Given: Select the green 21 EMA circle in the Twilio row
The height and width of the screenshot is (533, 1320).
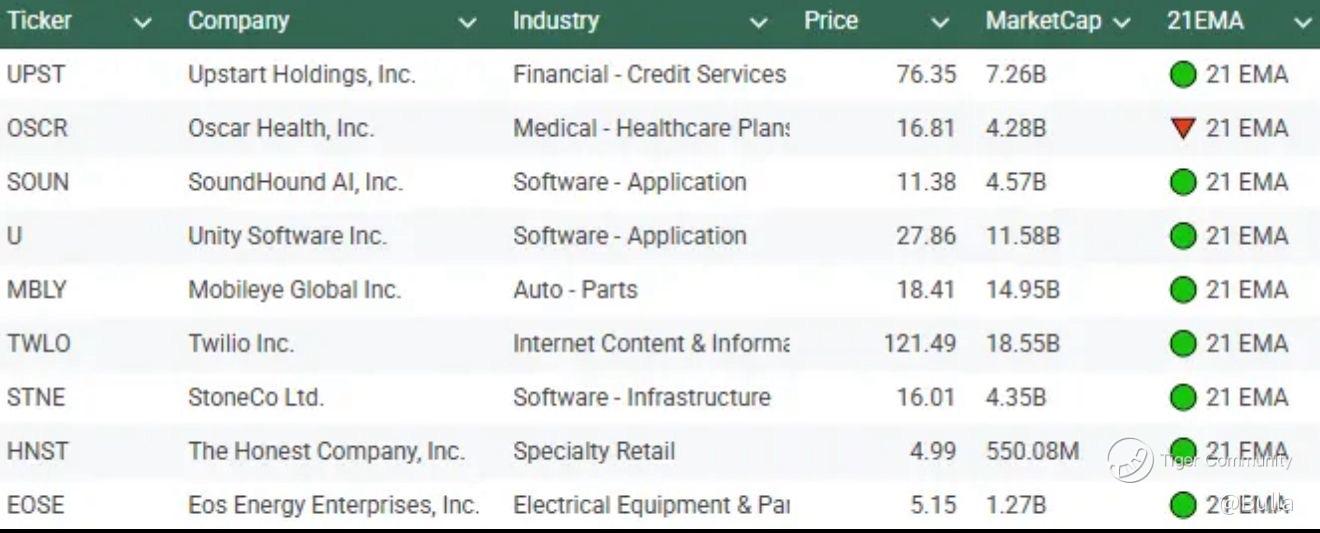Looking at the screenshot, I should click(x=1183, y=344).
